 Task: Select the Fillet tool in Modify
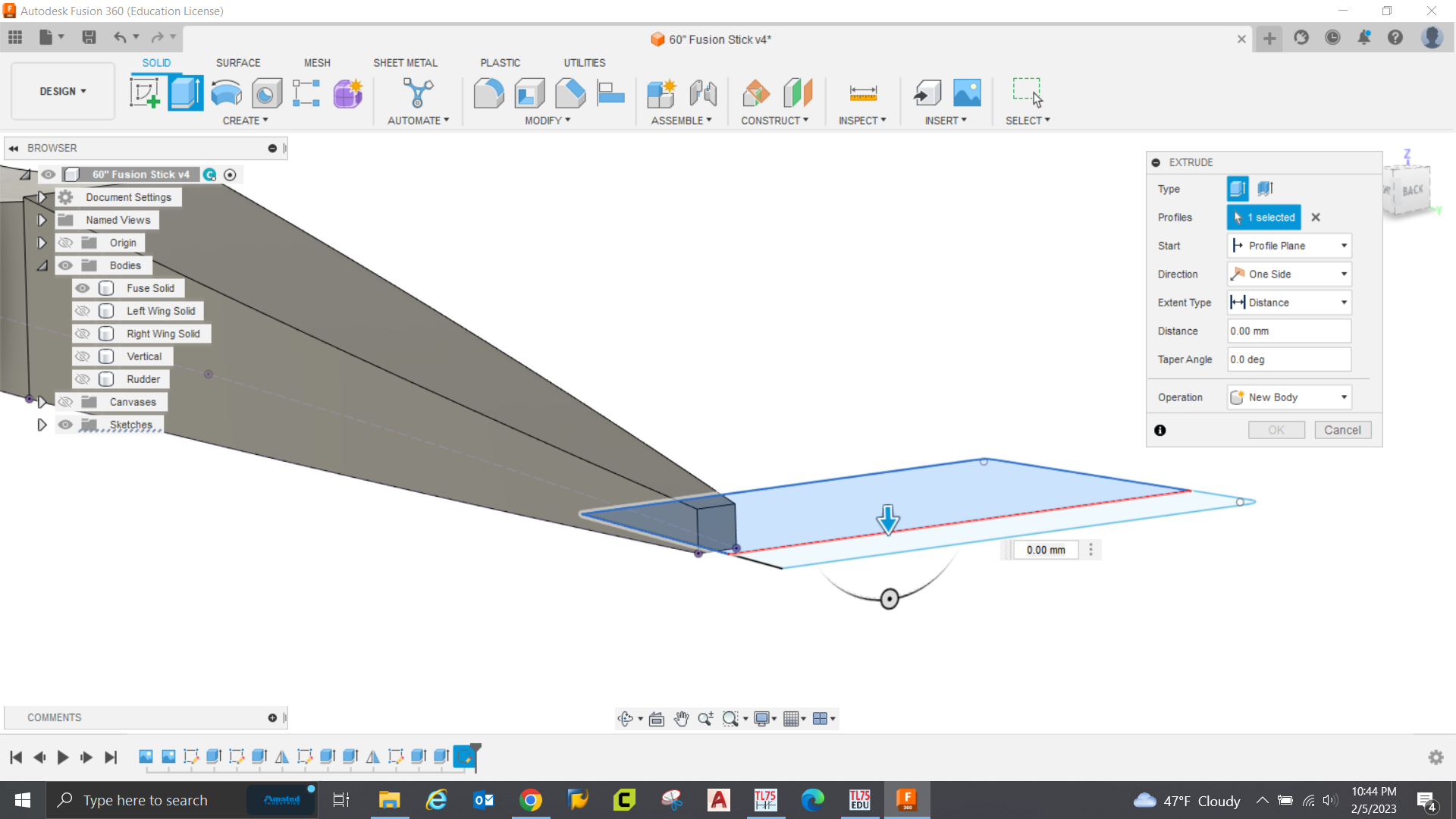pyautogui.click(x=488, y=93)
